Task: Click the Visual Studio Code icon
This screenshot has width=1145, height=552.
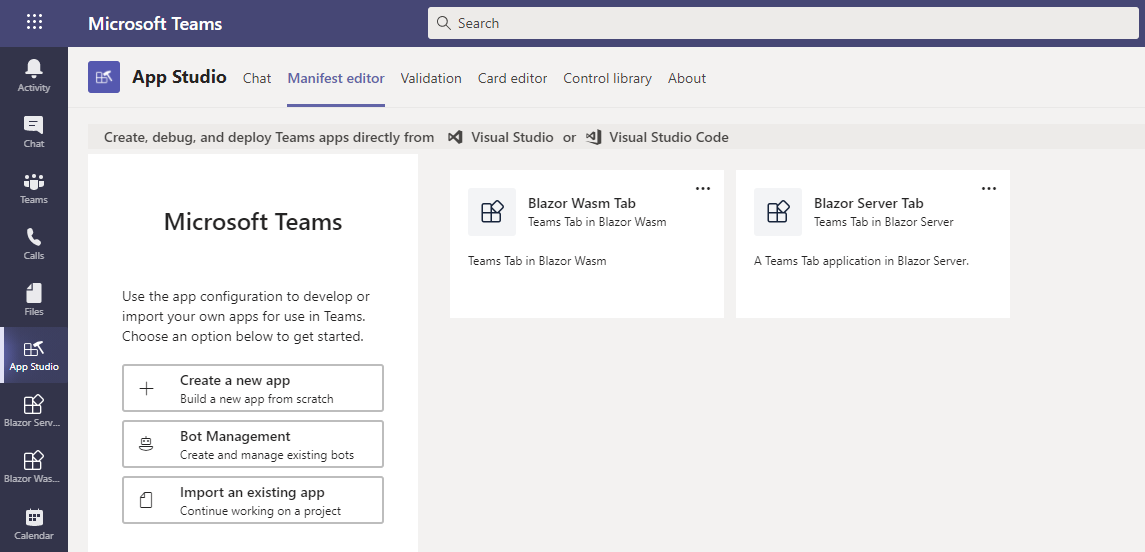Action: (593, 137)
